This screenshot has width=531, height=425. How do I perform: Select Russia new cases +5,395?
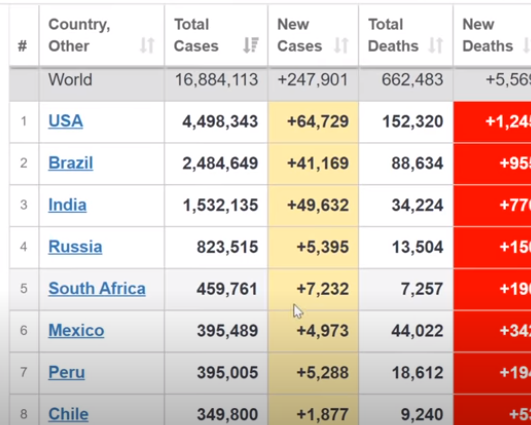pos(322,247)
